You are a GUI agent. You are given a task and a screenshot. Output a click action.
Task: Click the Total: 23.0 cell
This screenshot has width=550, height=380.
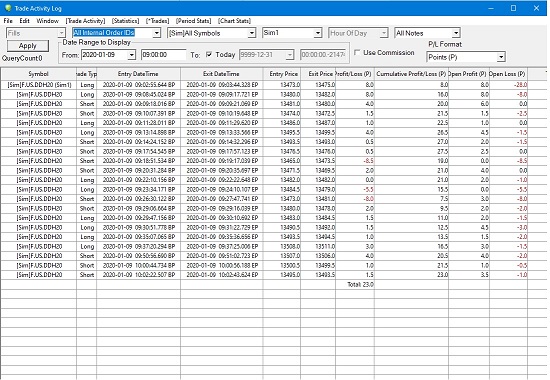(x=355, y=284)
